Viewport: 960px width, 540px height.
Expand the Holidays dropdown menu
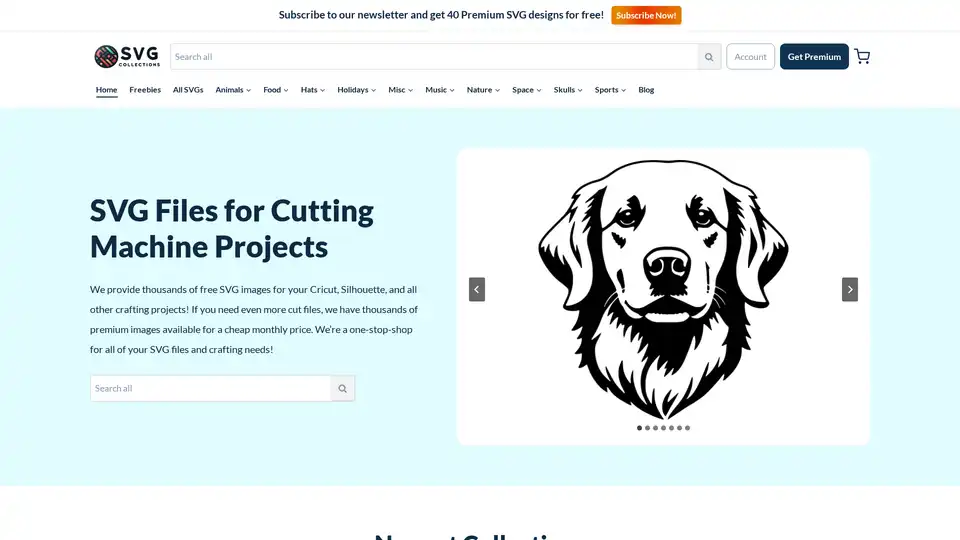pyautogui.click(x=356, y=89)
